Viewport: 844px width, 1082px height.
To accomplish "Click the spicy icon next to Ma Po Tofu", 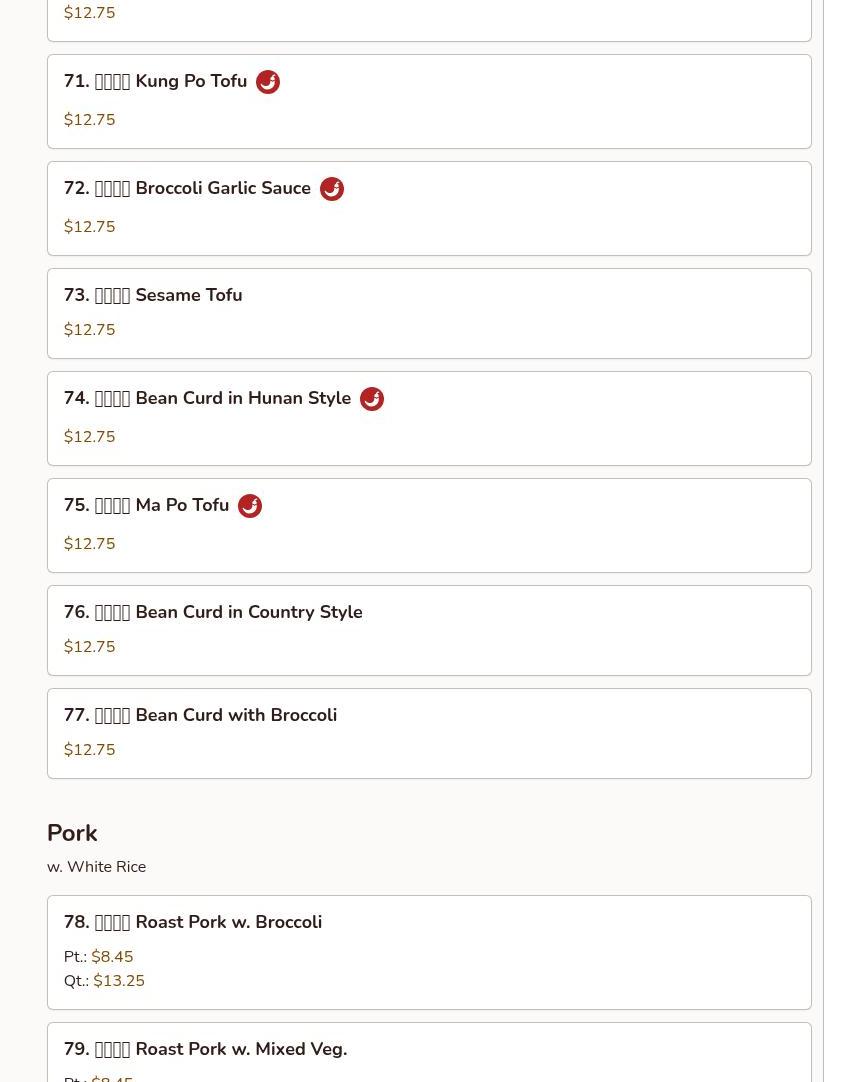I will pyautogui.click(x=250, y=506).
